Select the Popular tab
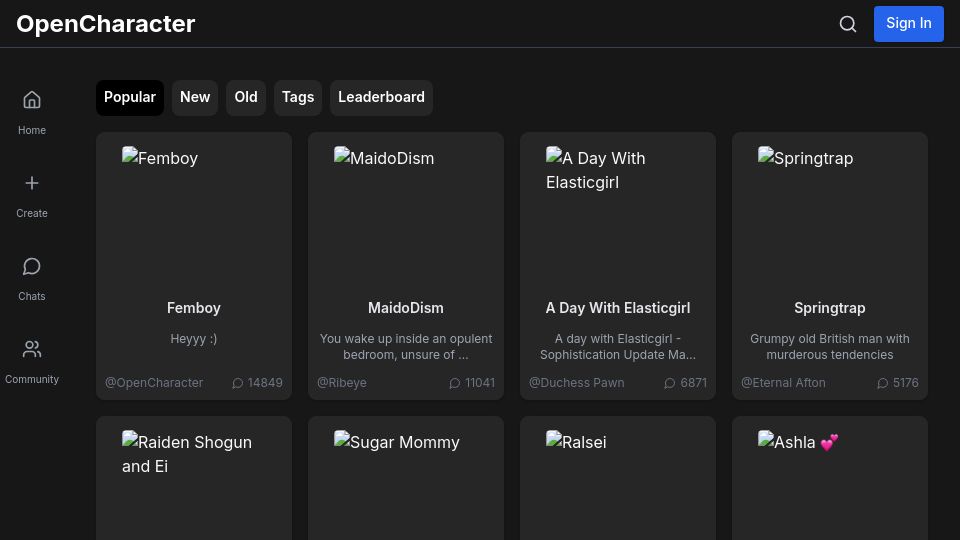 130,97
